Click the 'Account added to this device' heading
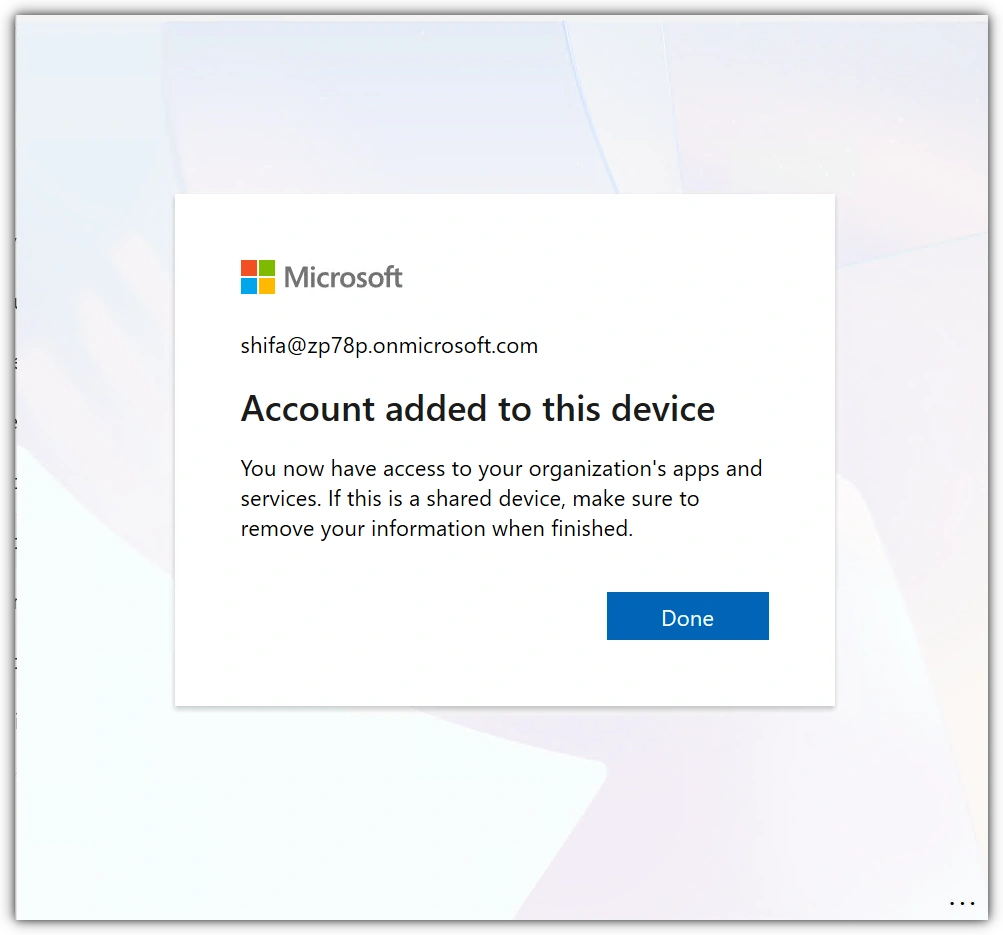The image size is (1003, 935). [x=478, y=409]
